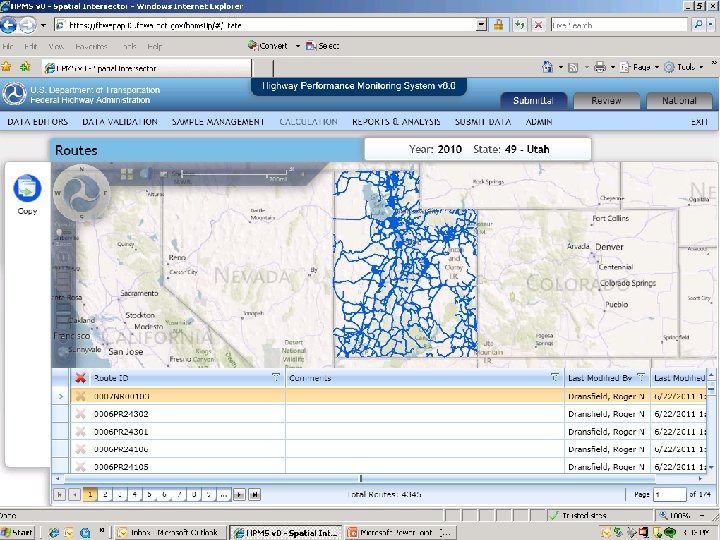Image resolution: width=720 pixels, height=540 pixels.
Task: Click the map grid layers icon
Action: click(127, 174)
